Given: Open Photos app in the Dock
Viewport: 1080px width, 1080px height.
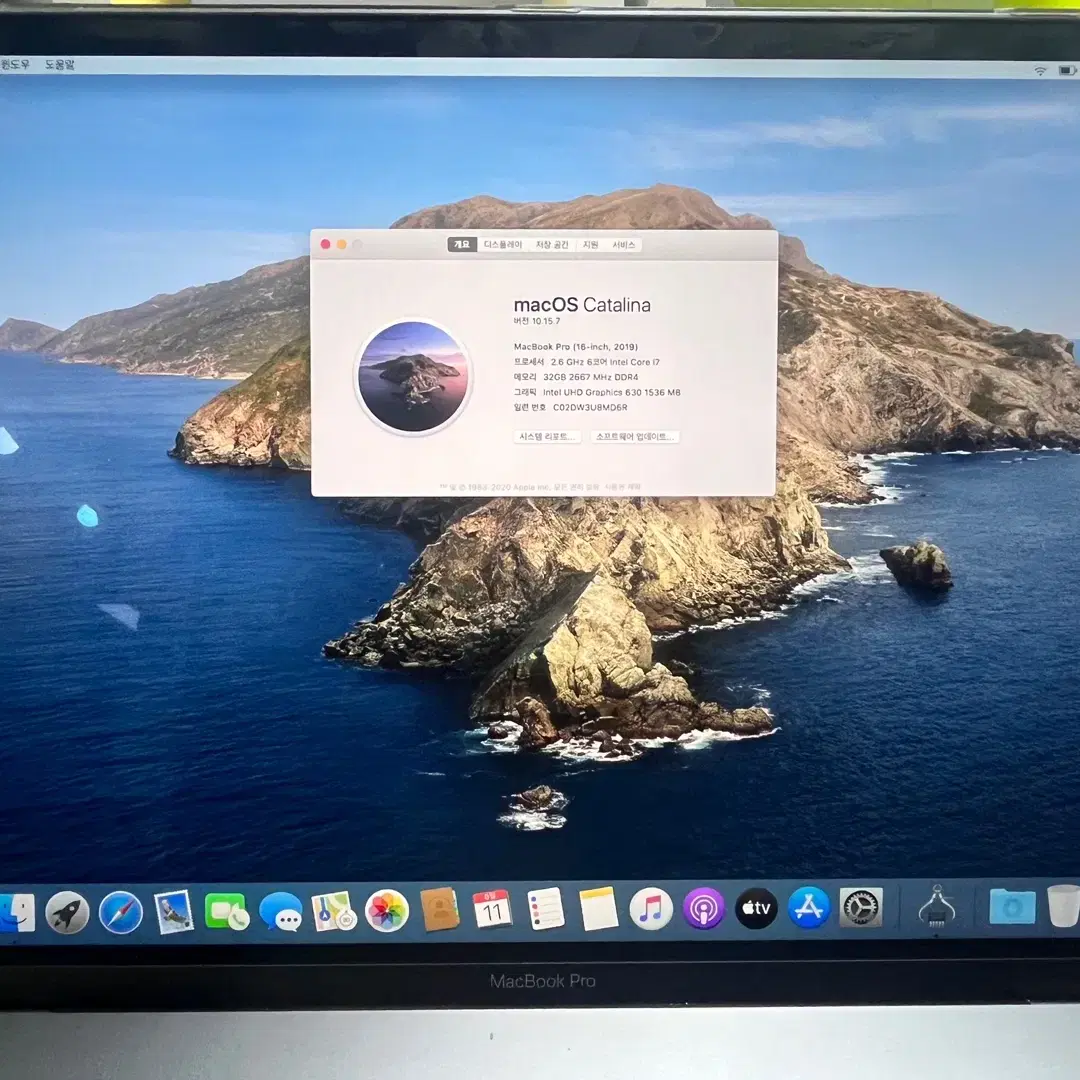Looking at the screenshot, I should (386, 911).
